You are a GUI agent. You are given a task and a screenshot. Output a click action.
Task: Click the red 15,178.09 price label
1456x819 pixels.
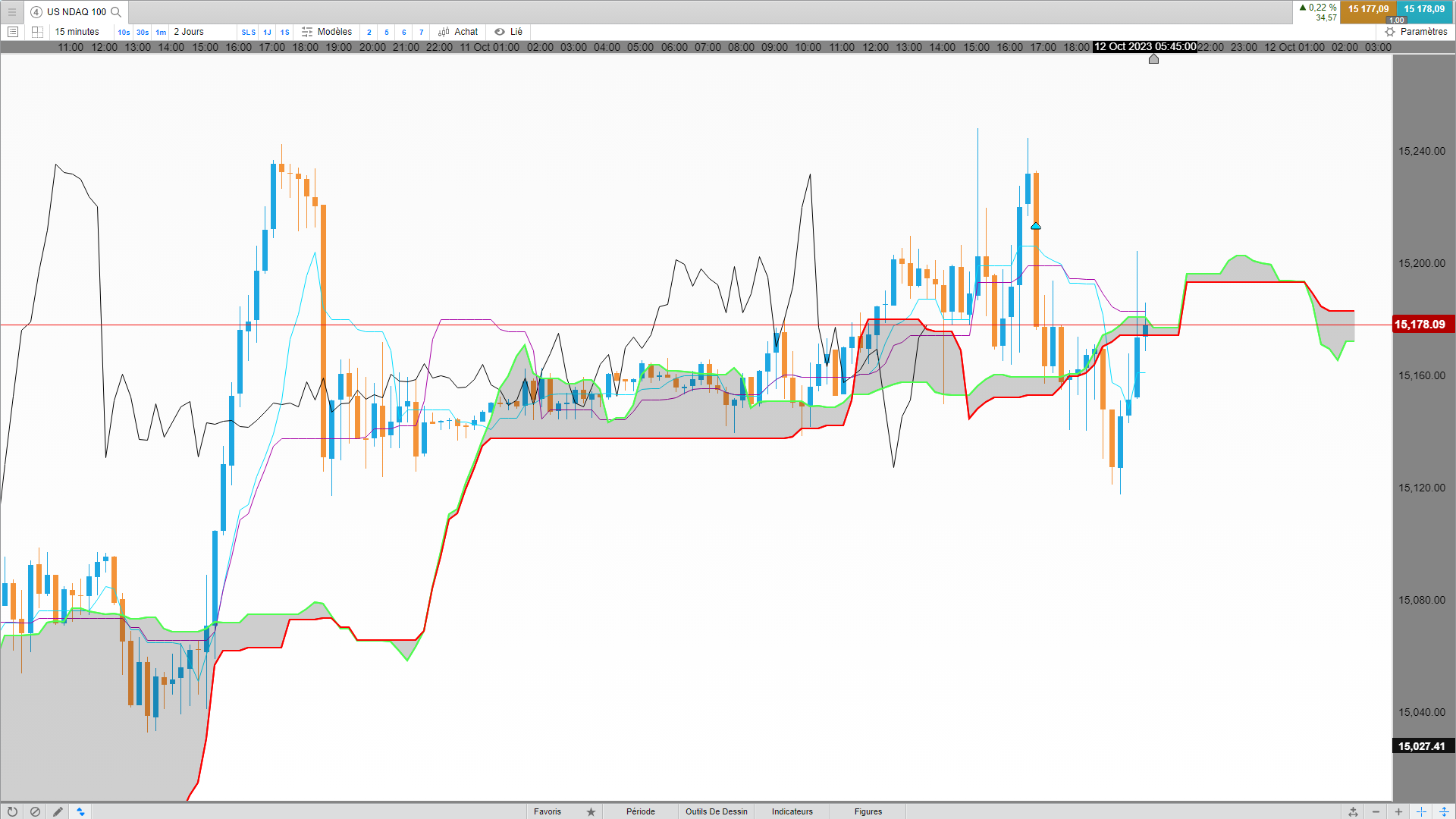[x=1420, y=325]
